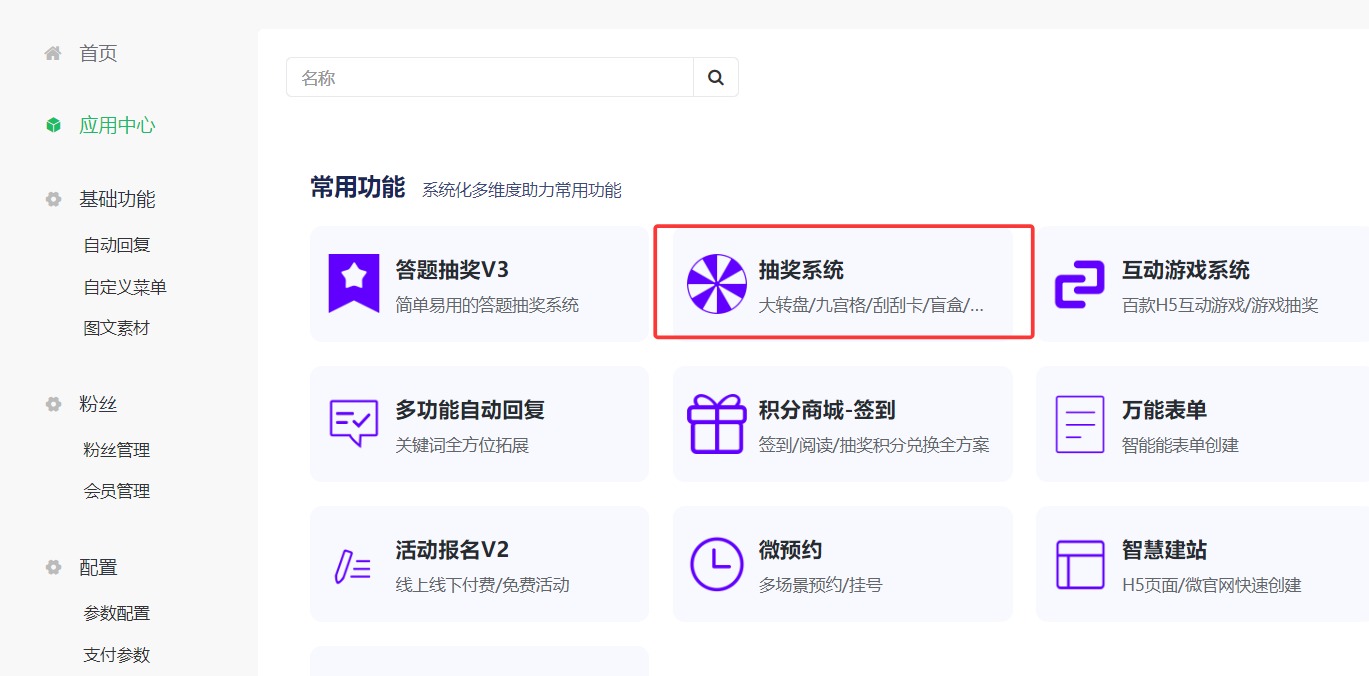Viewport: 1369px width, 676px height.
Task: Click the 活动报名V2 pencil list icon
Action: tap(354, 565)
